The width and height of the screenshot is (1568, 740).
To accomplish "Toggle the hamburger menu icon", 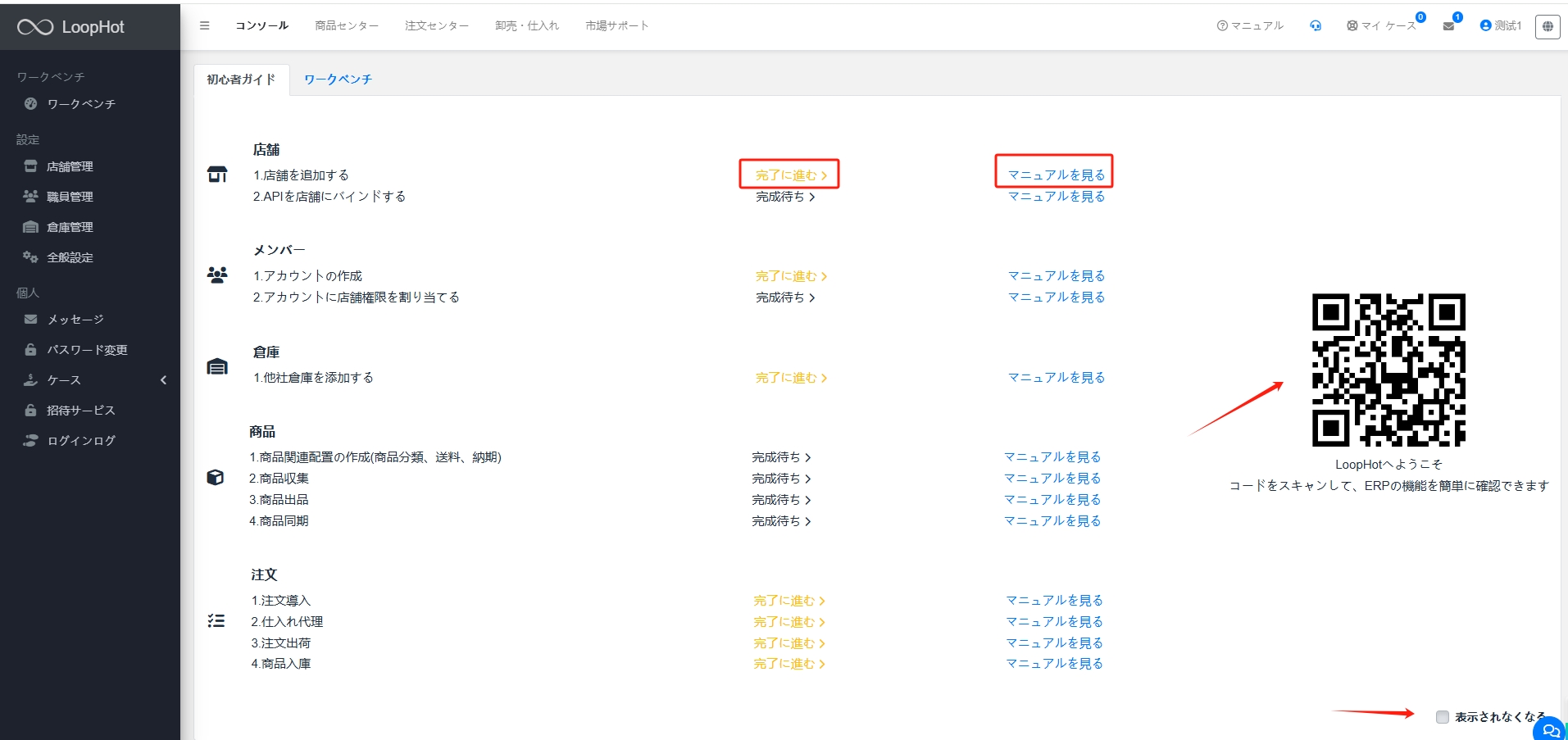I will pyautogui.click(x=205, y=25).
